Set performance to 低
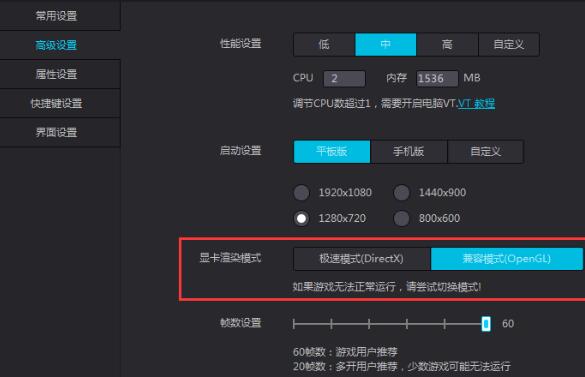The width and height of the screenshot is (585, 377). (x=324, y=44)
